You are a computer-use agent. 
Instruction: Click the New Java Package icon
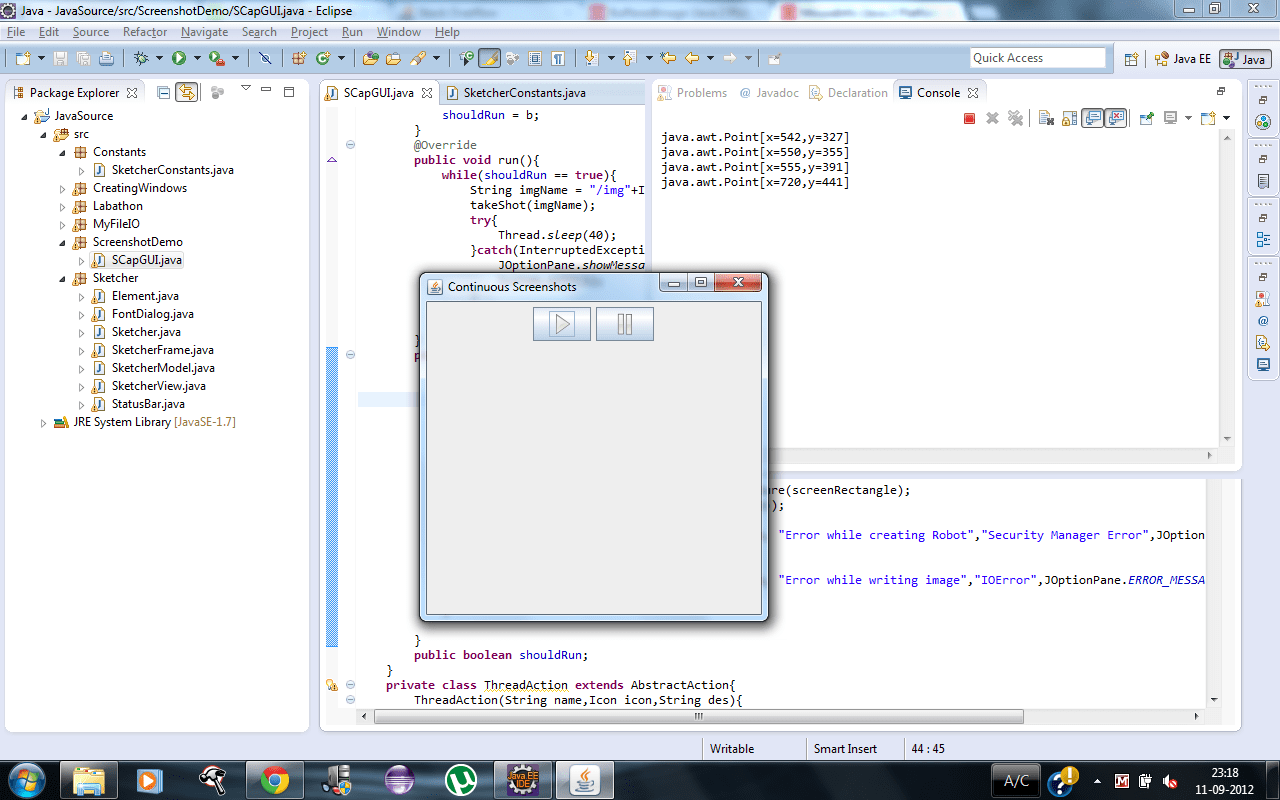(x=298, y=58)
